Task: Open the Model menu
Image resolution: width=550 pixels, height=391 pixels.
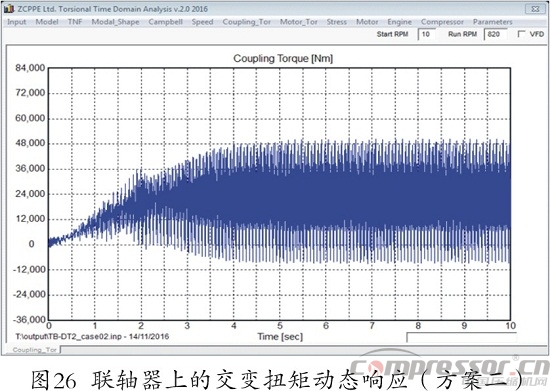Action: click(47, 22)
